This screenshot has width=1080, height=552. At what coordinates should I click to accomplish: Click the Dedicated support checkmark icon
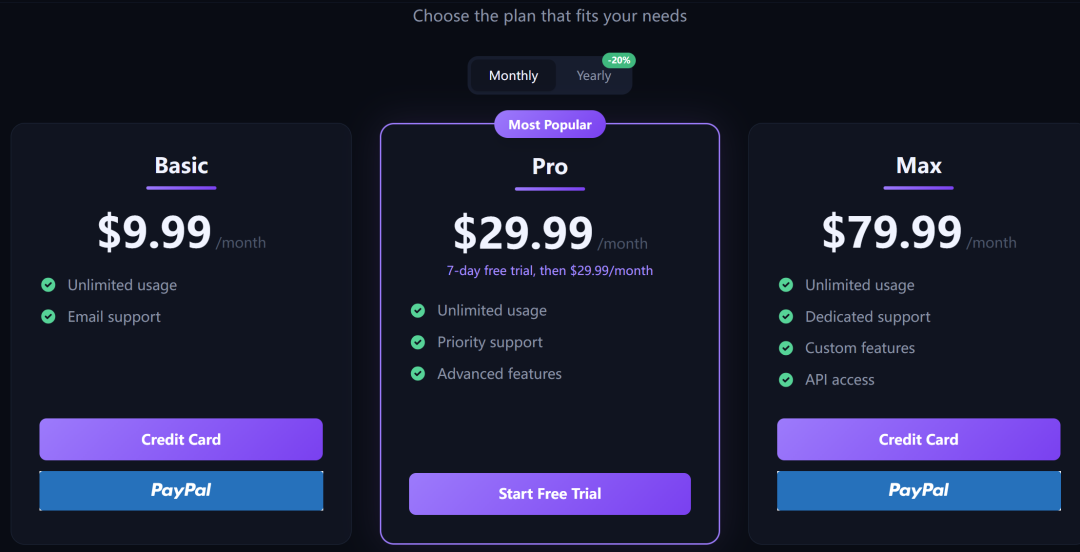tap(786, 316)
